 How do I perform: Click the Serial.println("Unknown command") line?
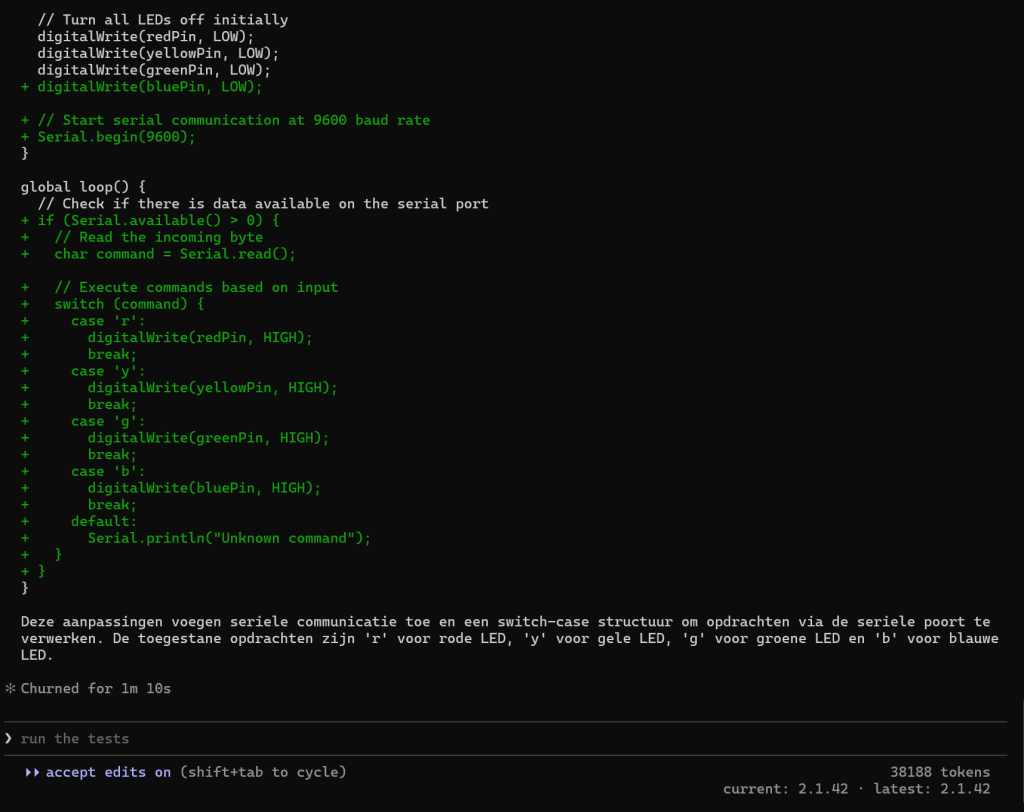click(229, 538)
